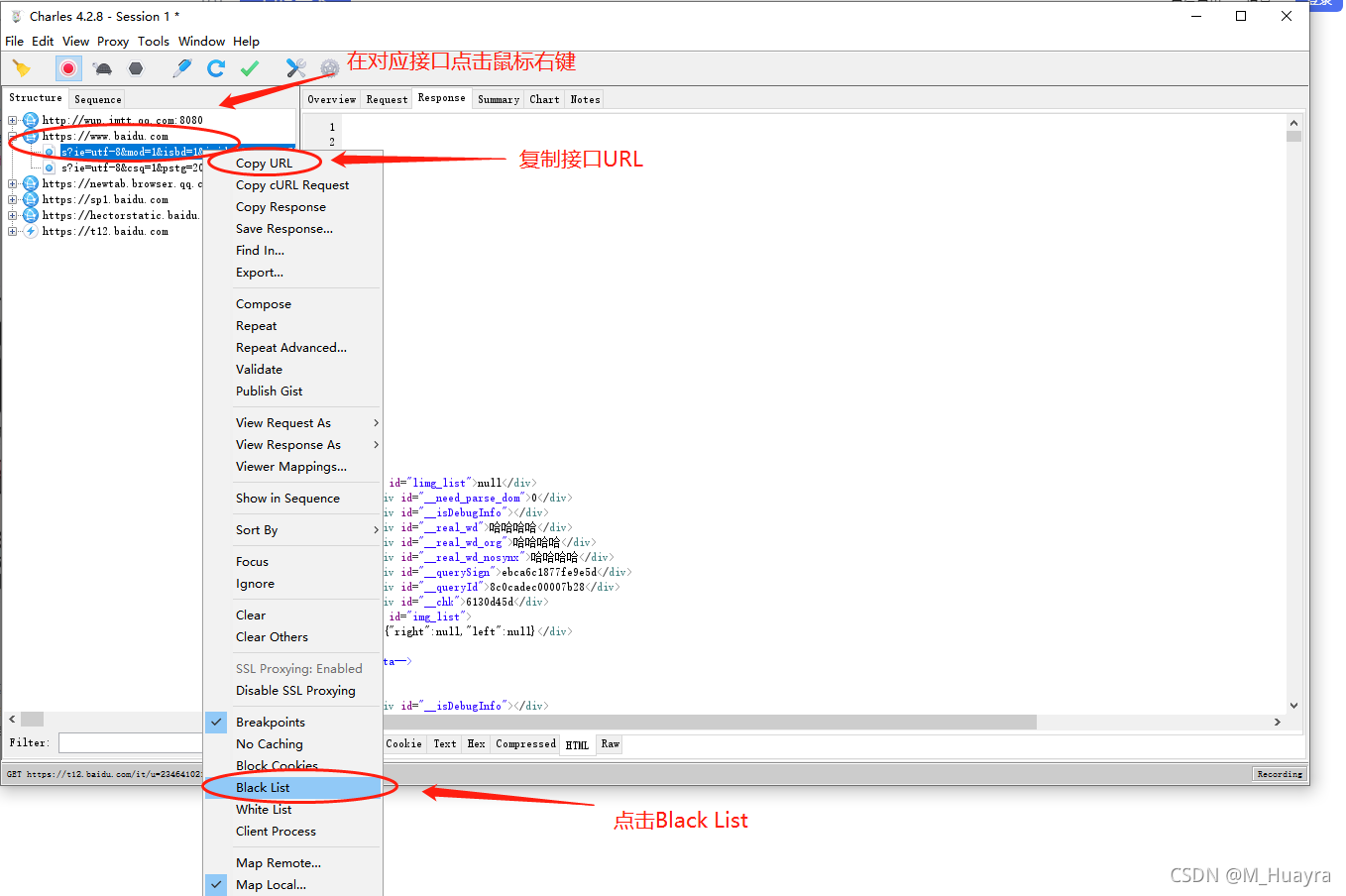This screenshot has width=1346, height=896.
Task: Collapse the www.baidu.com tree node
Action: pyautogui.click(x=12, y=137)
